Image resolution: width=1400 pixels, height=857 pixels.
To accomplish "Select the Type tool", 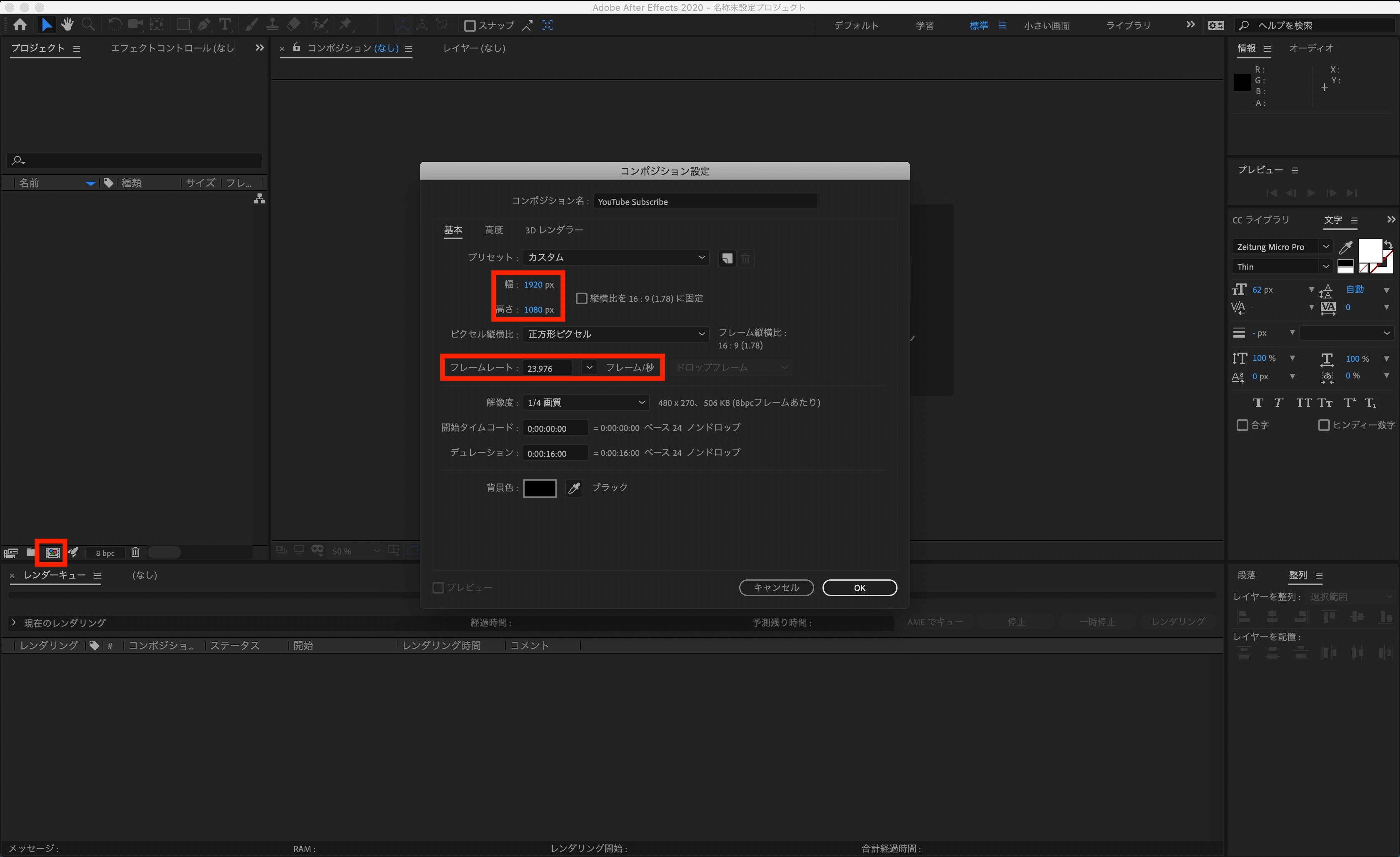I will [225, 25].
